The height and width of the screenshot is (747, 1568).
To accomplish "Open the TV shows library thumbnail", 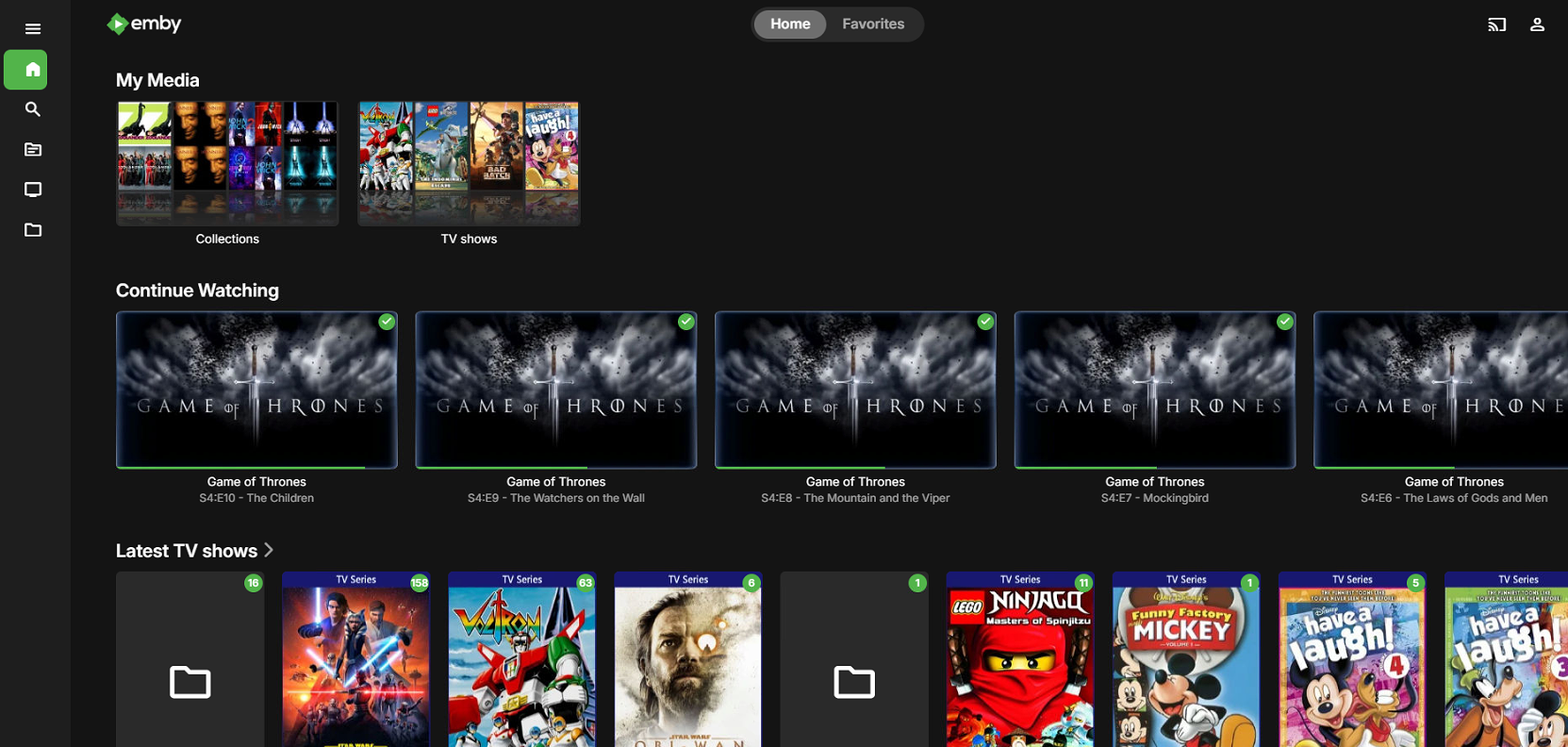I will click(x=469, y=164).
